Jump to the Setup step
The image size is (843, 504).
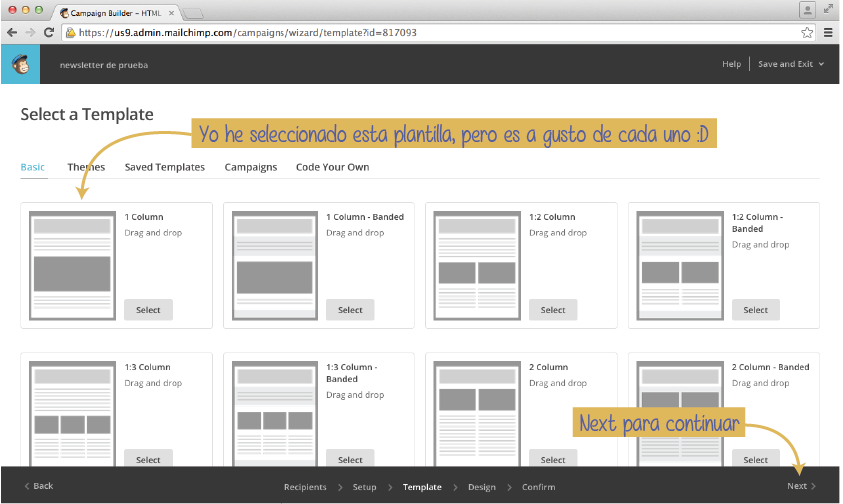pos(364,487)
